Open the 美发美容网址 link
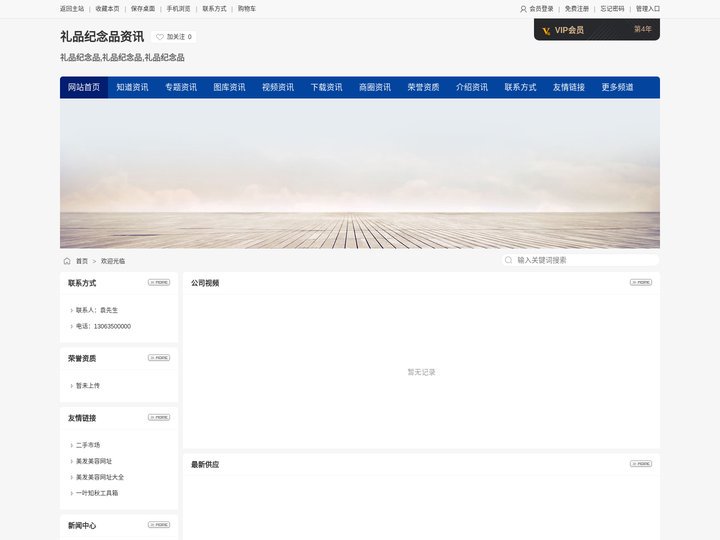720x540 pixels. coord(94,461)
